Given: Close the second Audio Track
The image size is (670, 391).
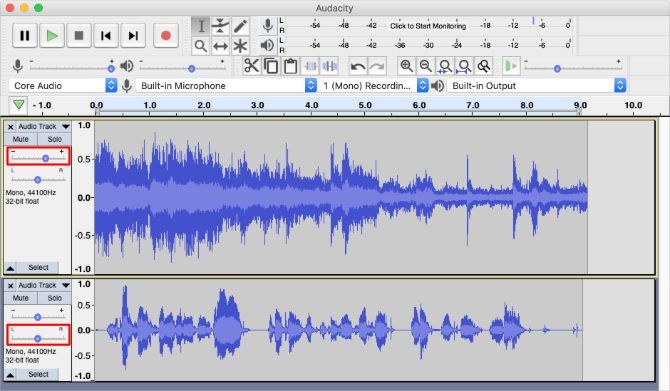Looking at the screenshot, I should coord(11,285).
